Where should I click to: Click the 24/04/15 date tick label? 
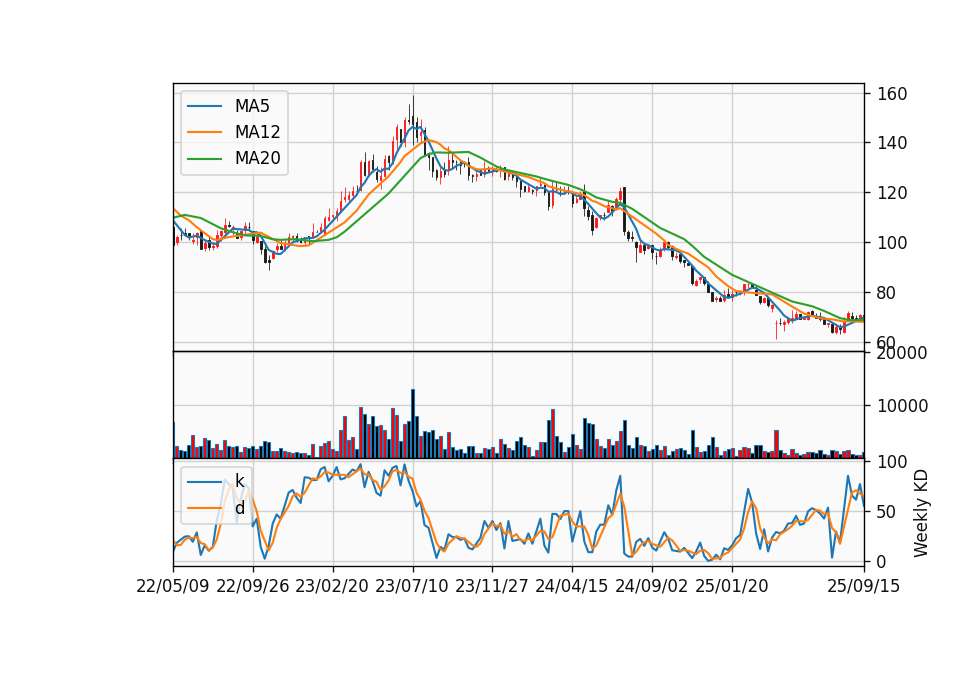(x=572, y=586)
